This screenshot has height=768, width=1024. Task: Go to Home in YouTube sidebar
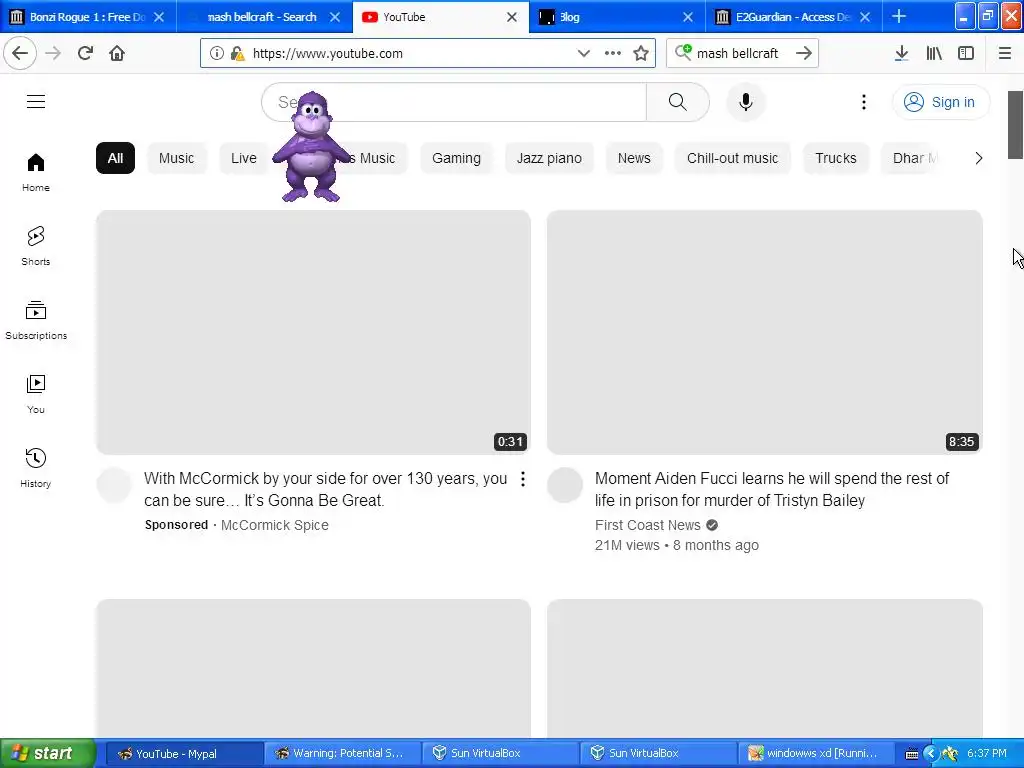36,172
